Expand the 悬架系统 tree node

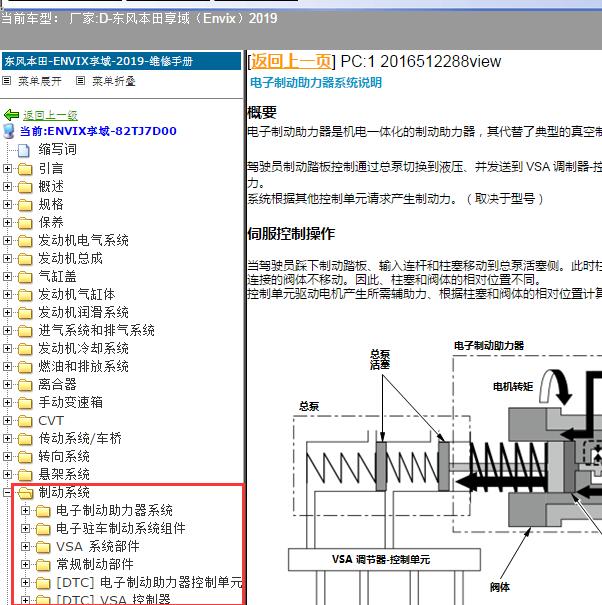pos(7,475)
